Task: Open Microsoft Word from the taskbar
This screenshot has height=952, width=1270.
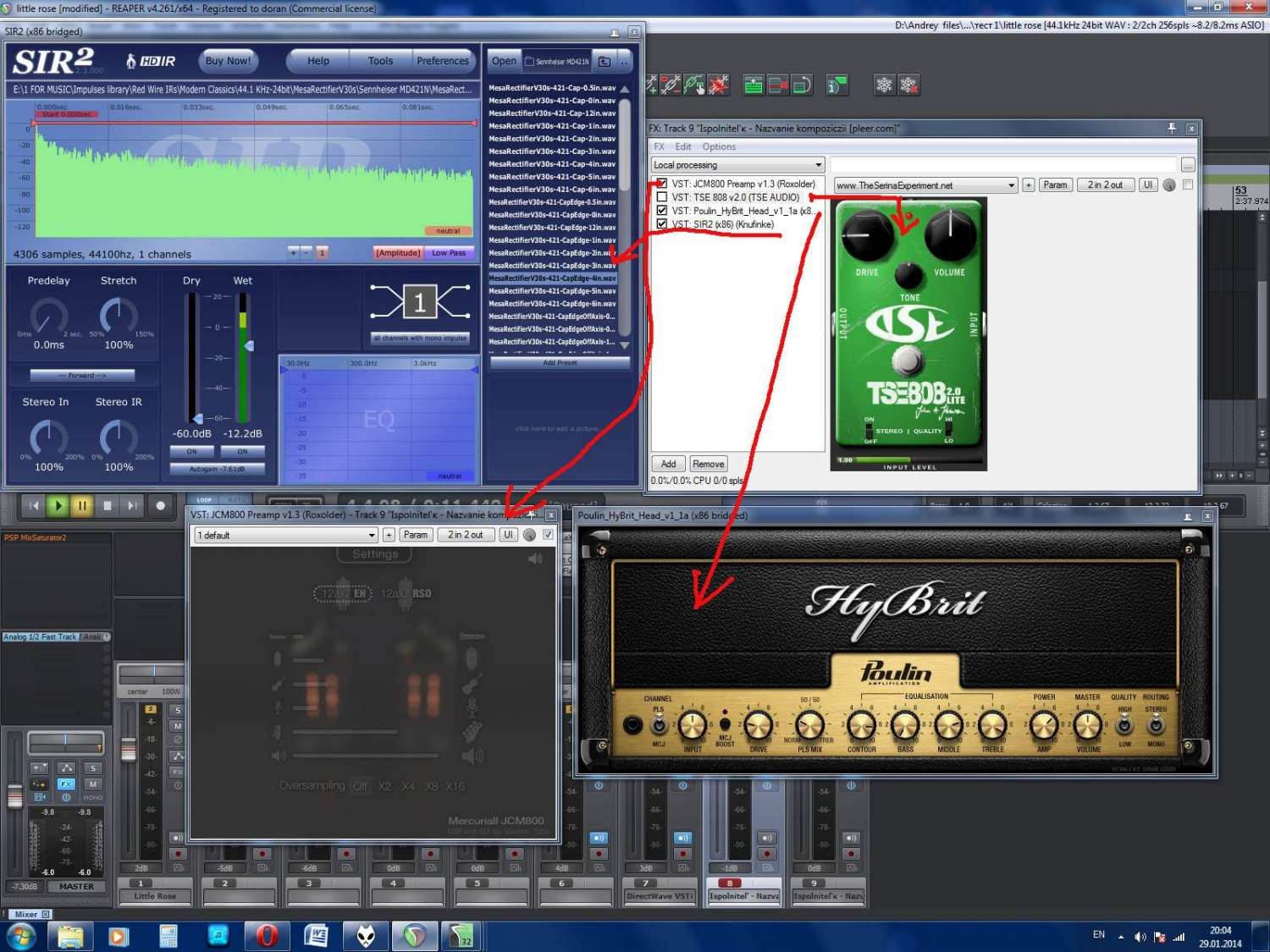Action: click(x=316, y=936)
